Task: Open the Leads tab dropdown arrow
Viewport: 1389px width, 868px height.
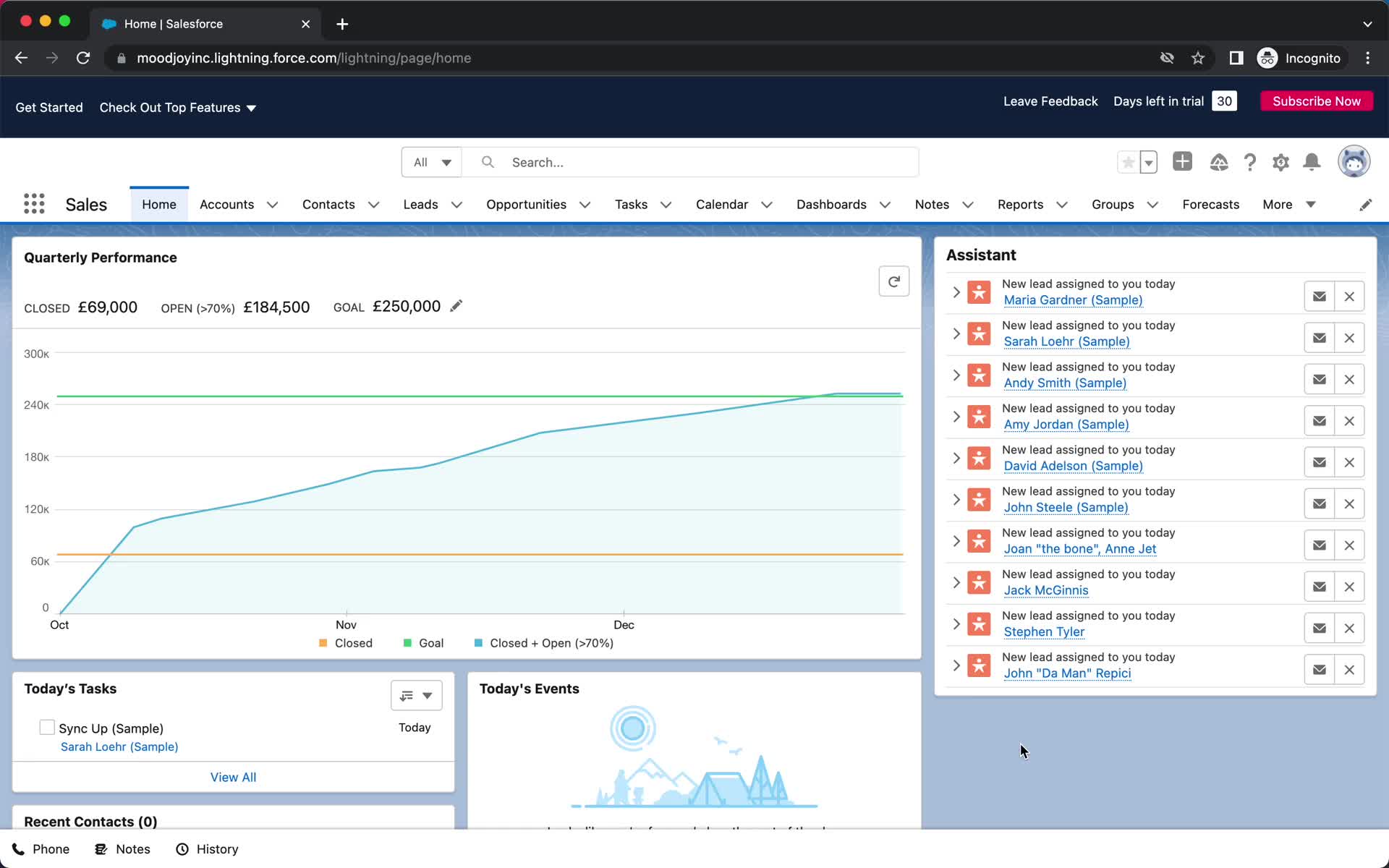Action: pos(456,205)
